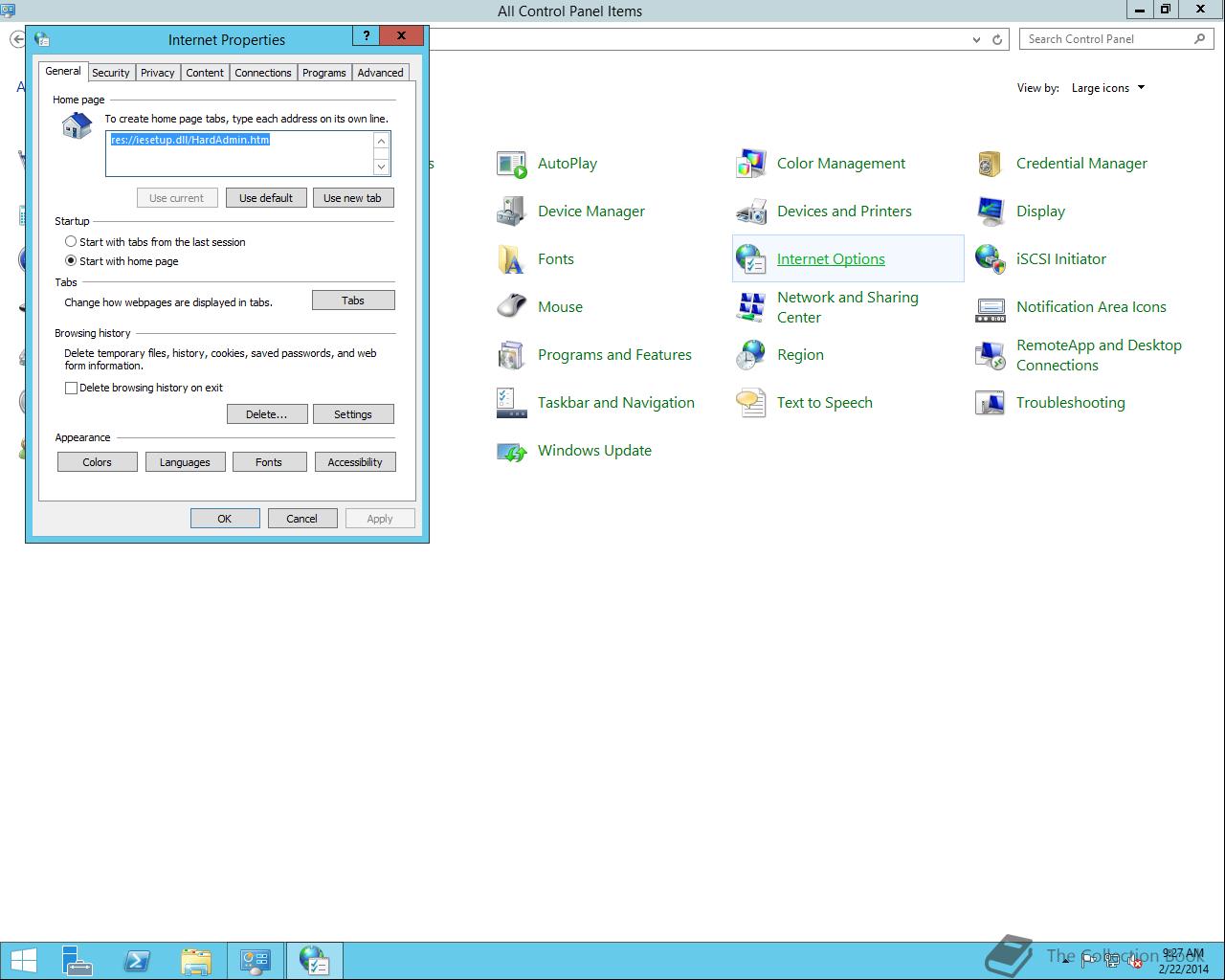Screen dimensions: 1225x980
Task: Switch to the Content tab
Action: pyautogui.click(x=205, y=73)
